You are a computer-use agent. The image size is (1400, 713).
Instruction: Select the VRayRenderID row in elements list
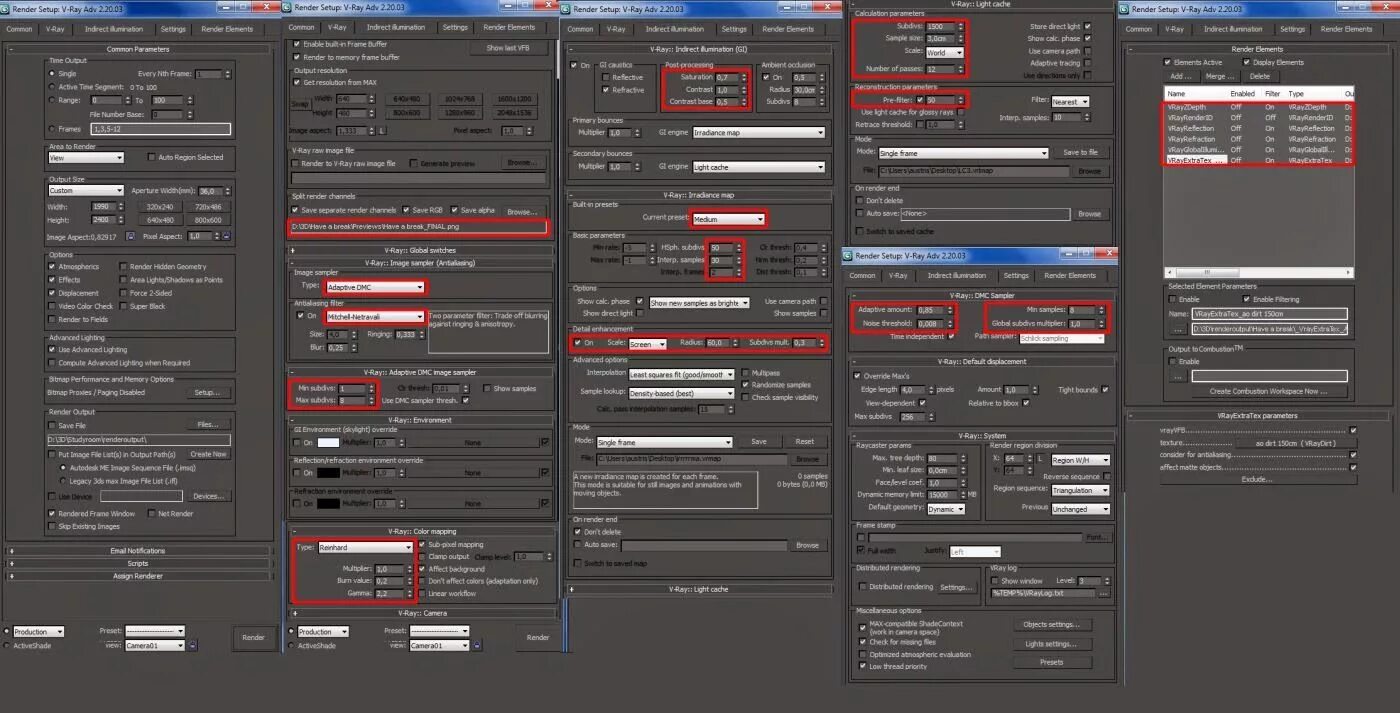(x=1259, y=117)
